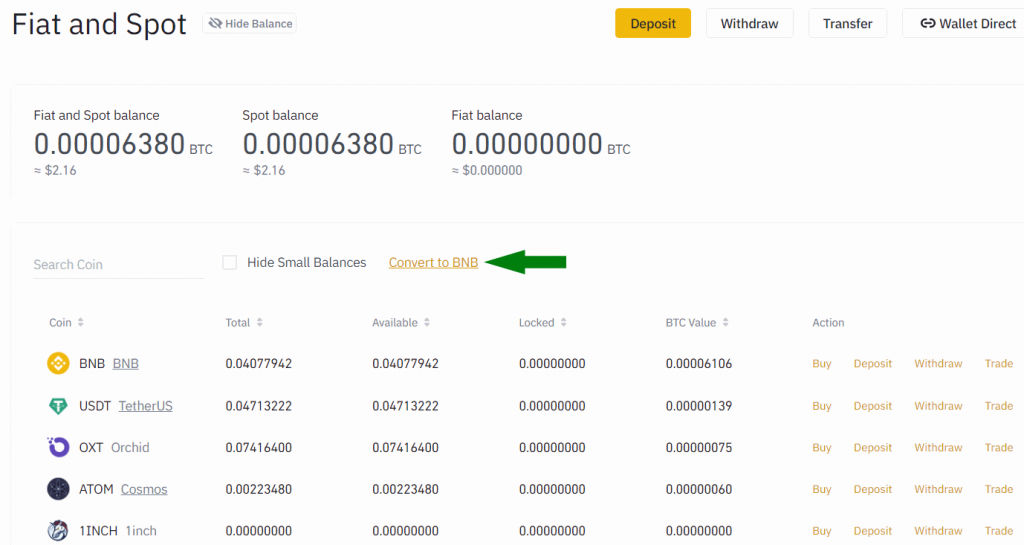
Task: Select Trade for the ATOM row
Action: [998, 489]
